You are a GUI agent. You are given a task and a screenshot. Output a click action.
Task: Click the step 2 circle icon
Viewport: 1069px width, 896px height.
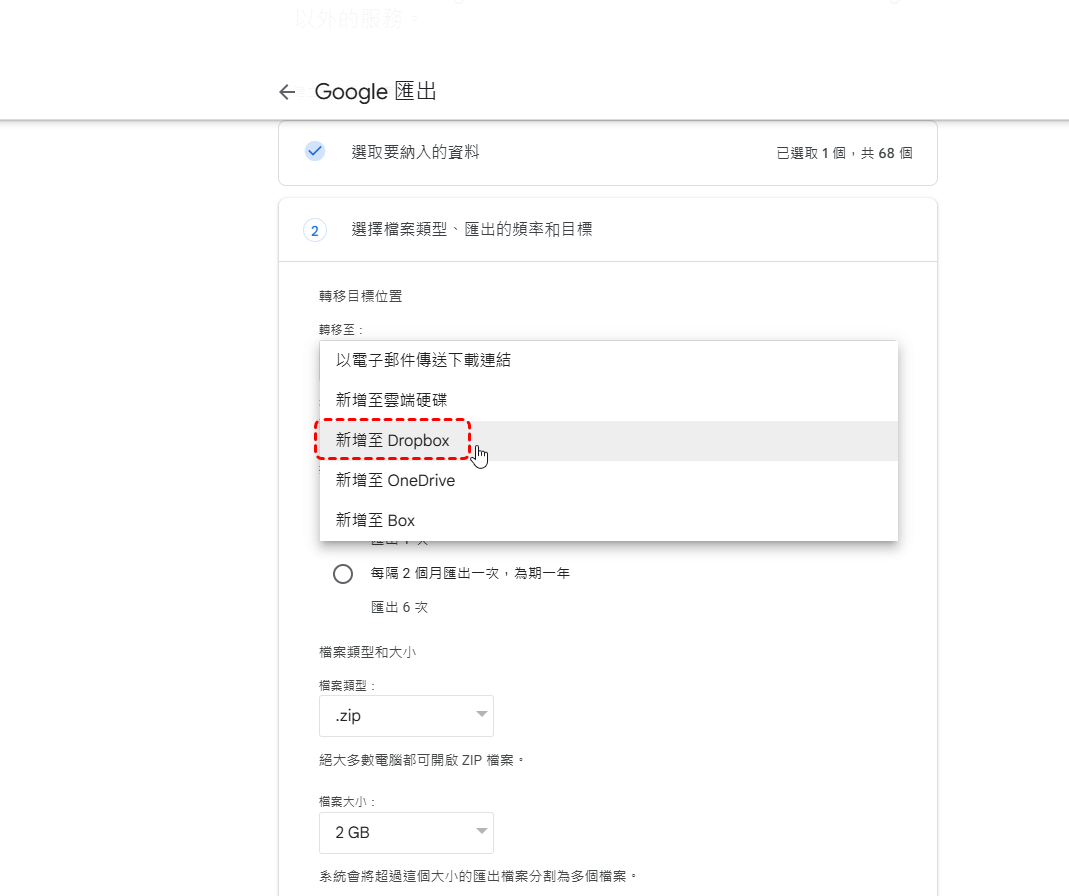tap(314, 230)
